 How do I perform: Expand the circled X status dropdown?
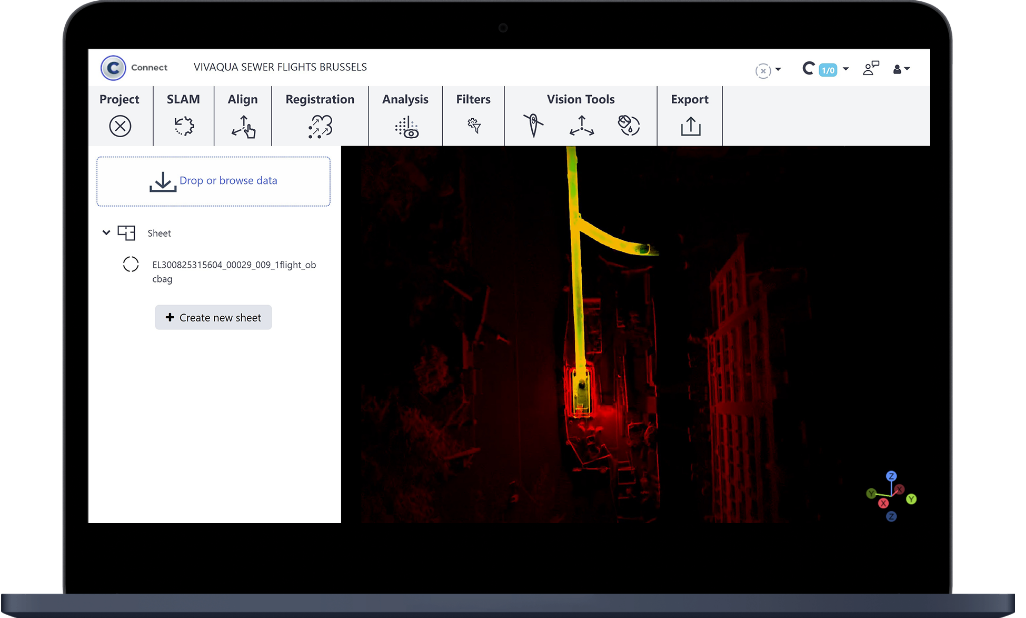point(767,70)
